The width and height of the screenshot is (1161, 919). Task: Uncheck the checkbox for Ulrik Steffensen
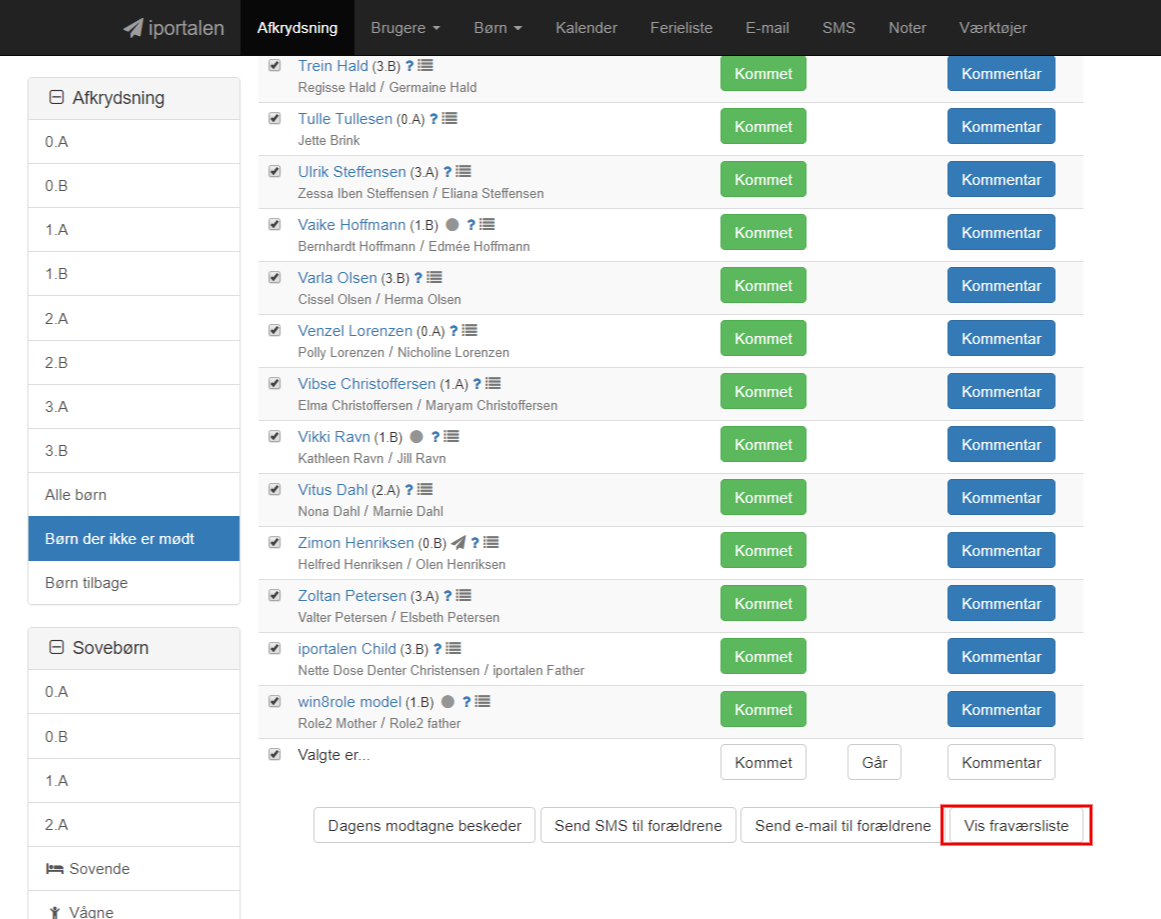click(275, 171)
